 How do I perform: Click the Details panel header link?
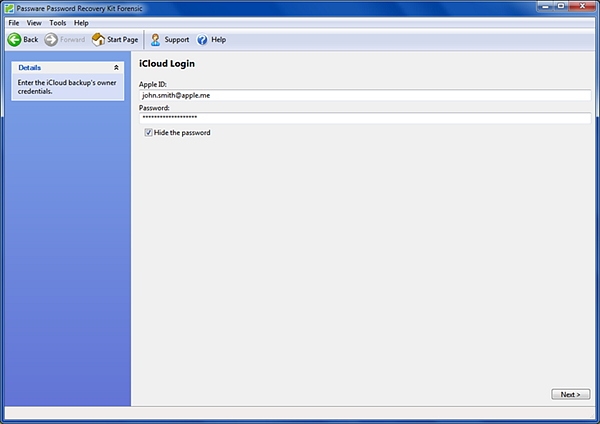[29, 68]
